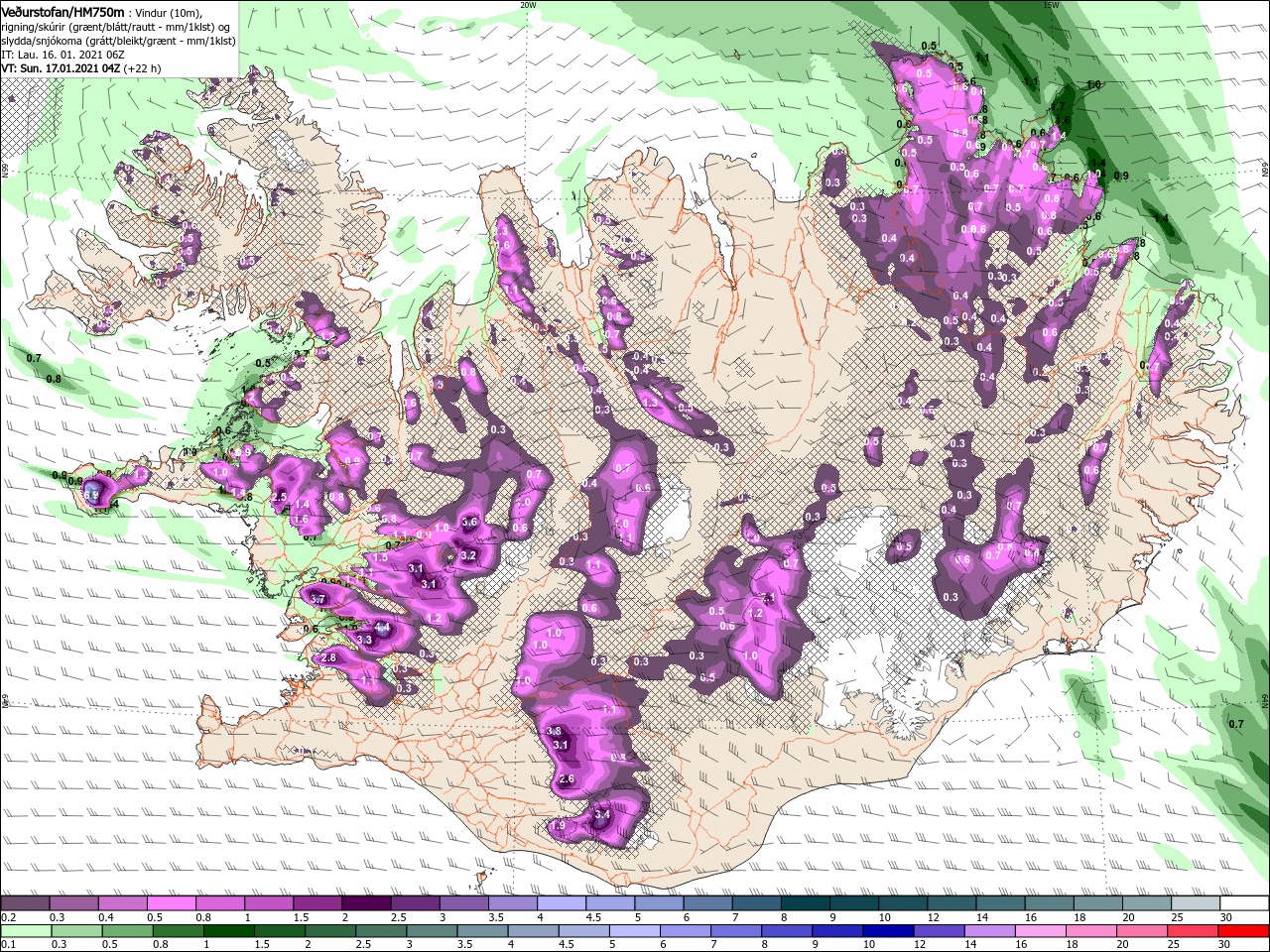Click the 3.7 precipitation value in western Iceland
The image size is (1270, 952).
318,599
